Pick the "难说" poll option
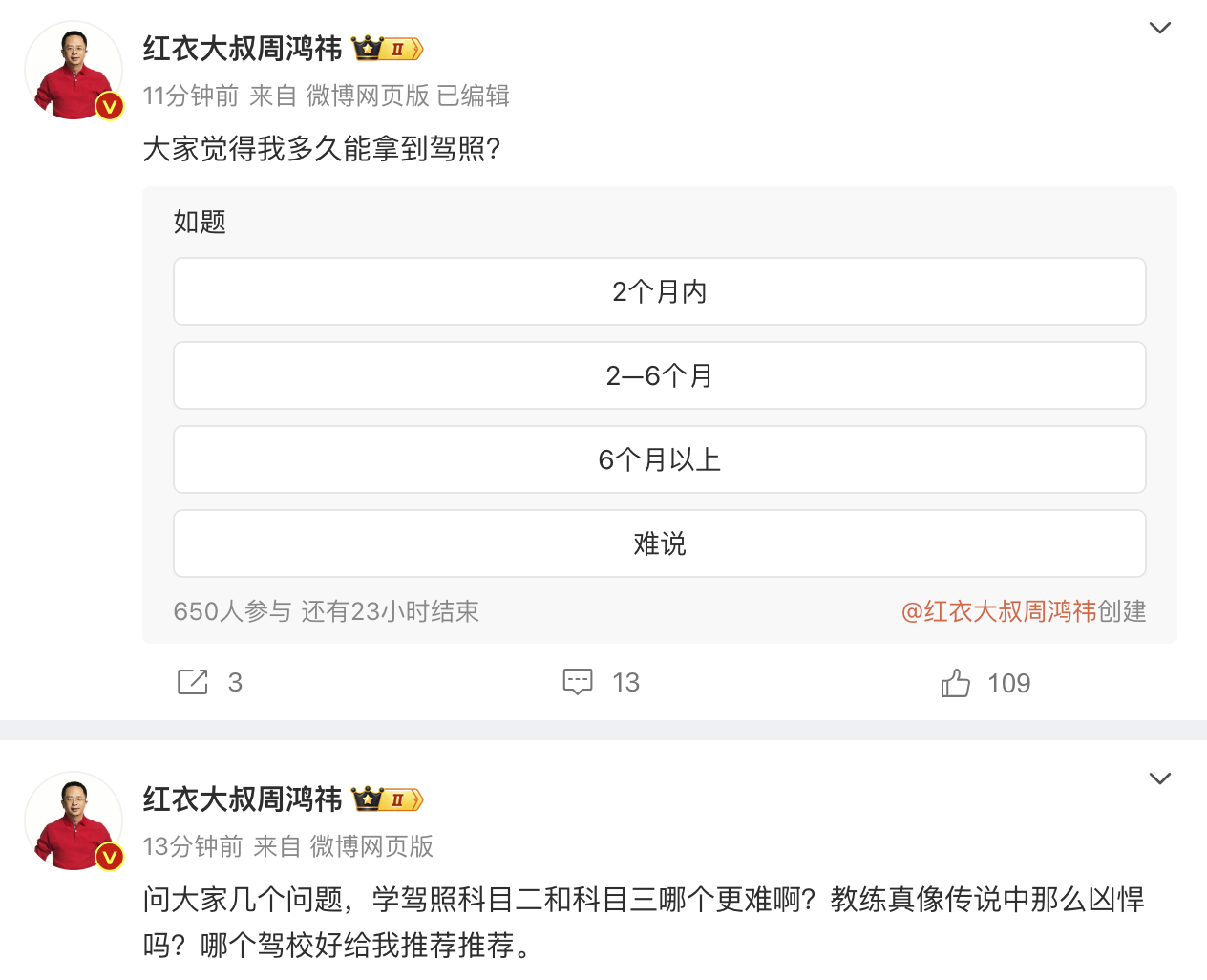Screen dimensions: 1207x980 (659, 543)
